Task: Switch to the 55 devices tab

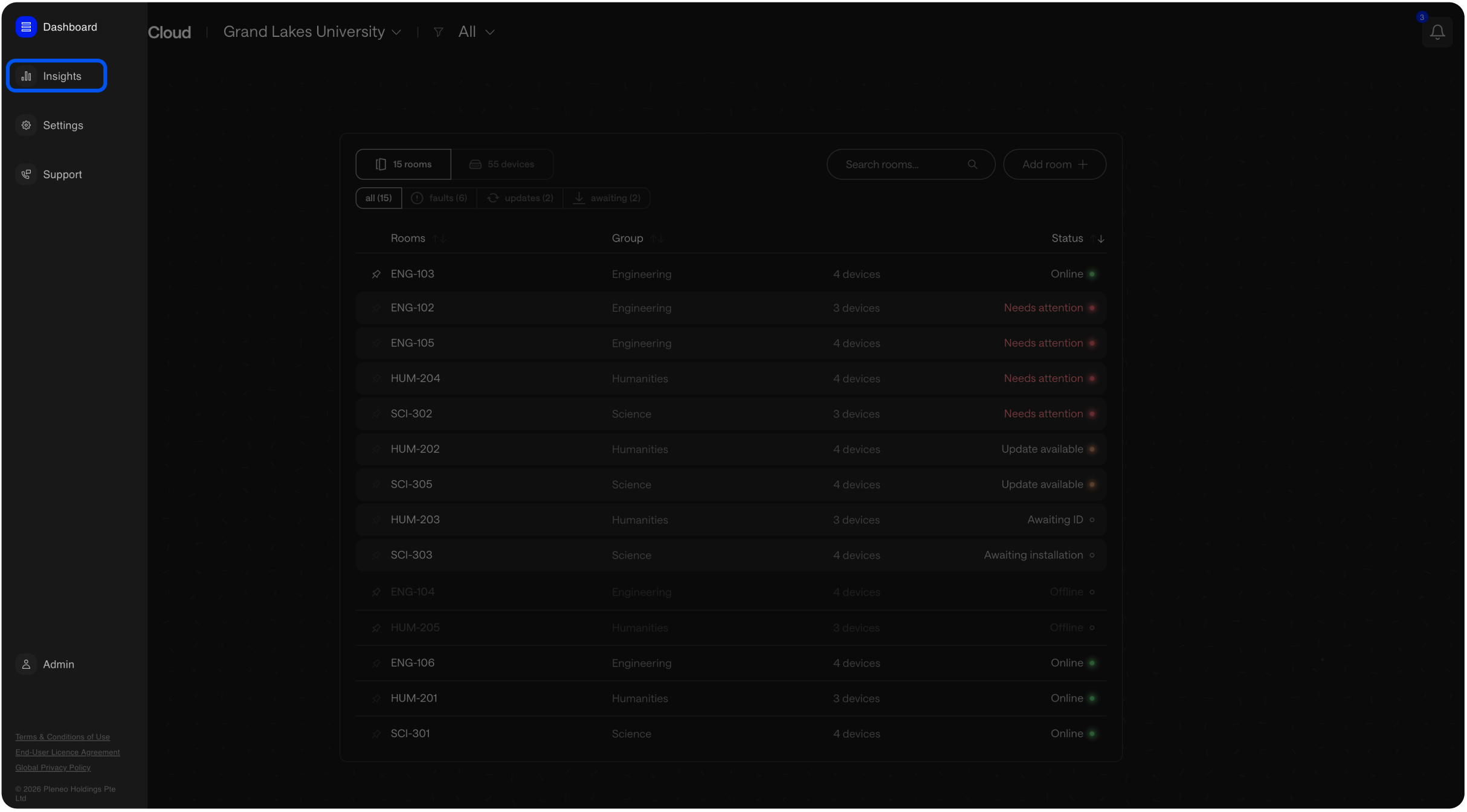Action: coord(502,164)
